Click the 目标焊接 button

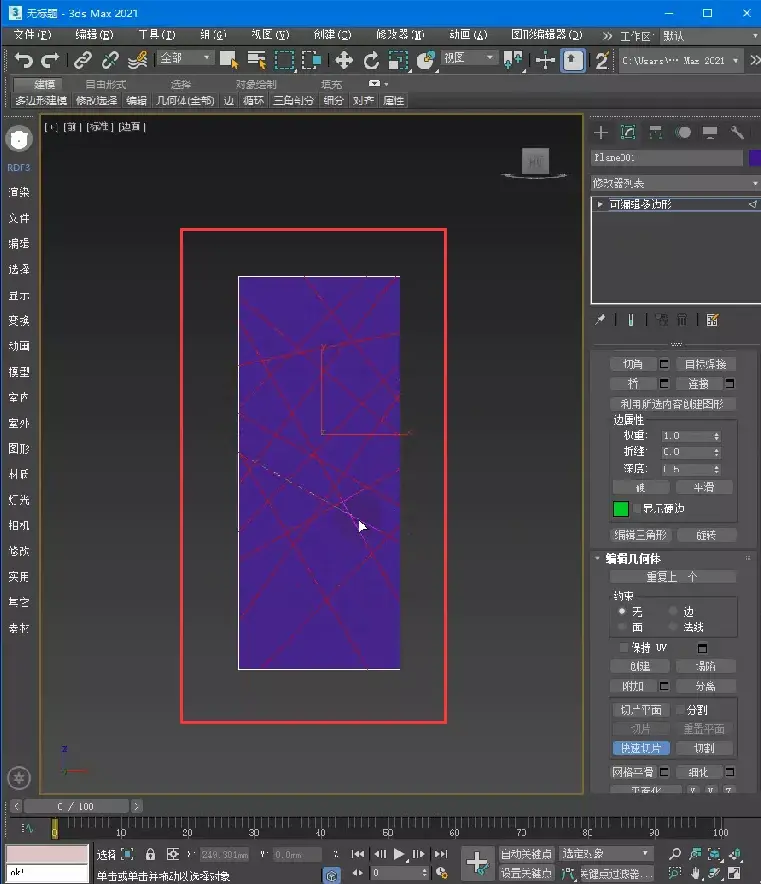[x=705, y=364]
